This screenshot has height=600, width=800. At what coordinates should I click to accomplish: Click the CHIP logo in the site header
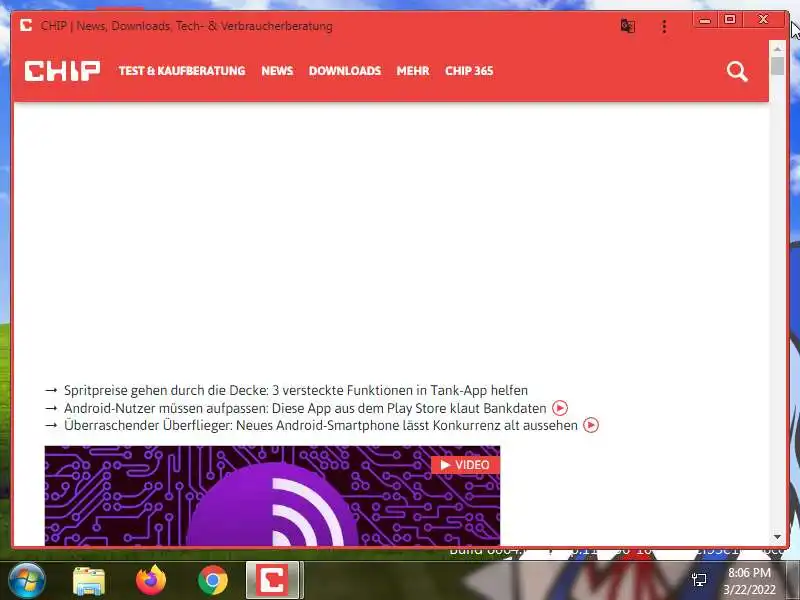[62, 71]
